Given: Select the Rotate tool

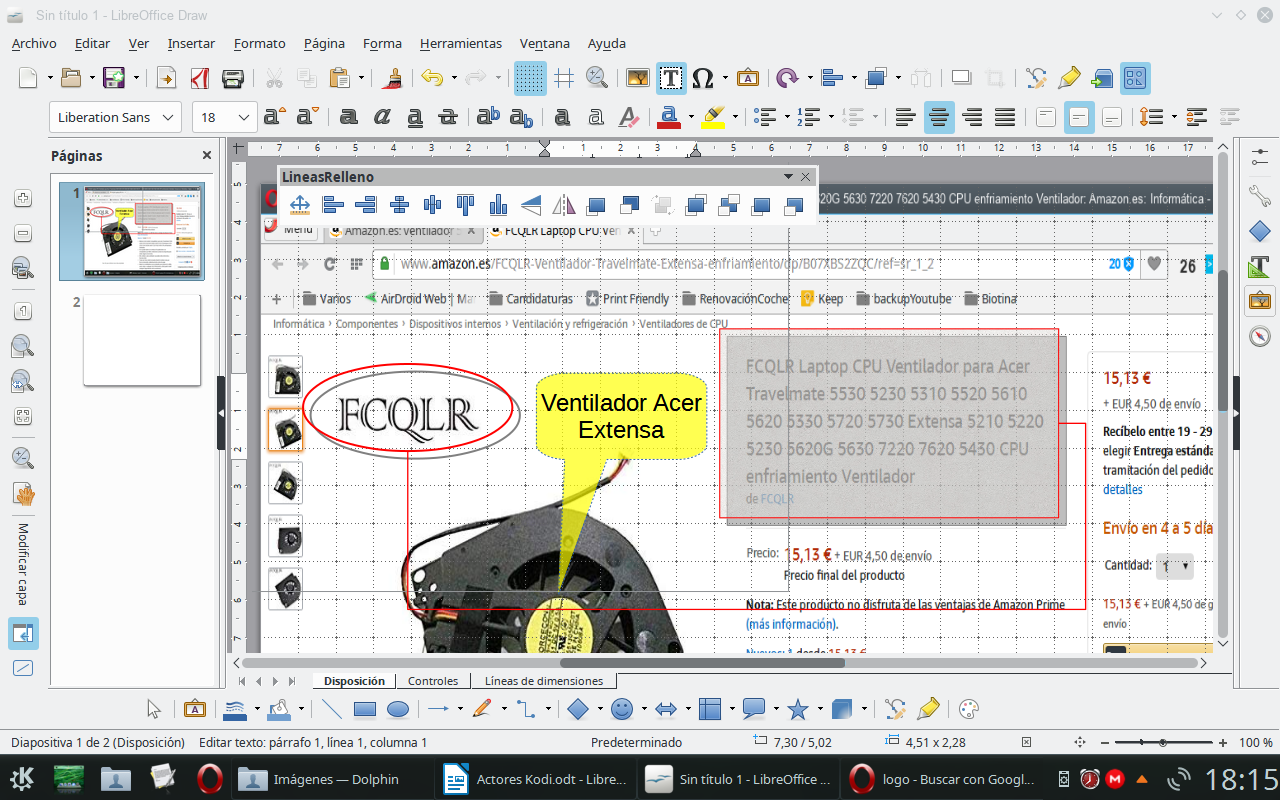Looking at the screenshot, I should (x=786, y=78).
